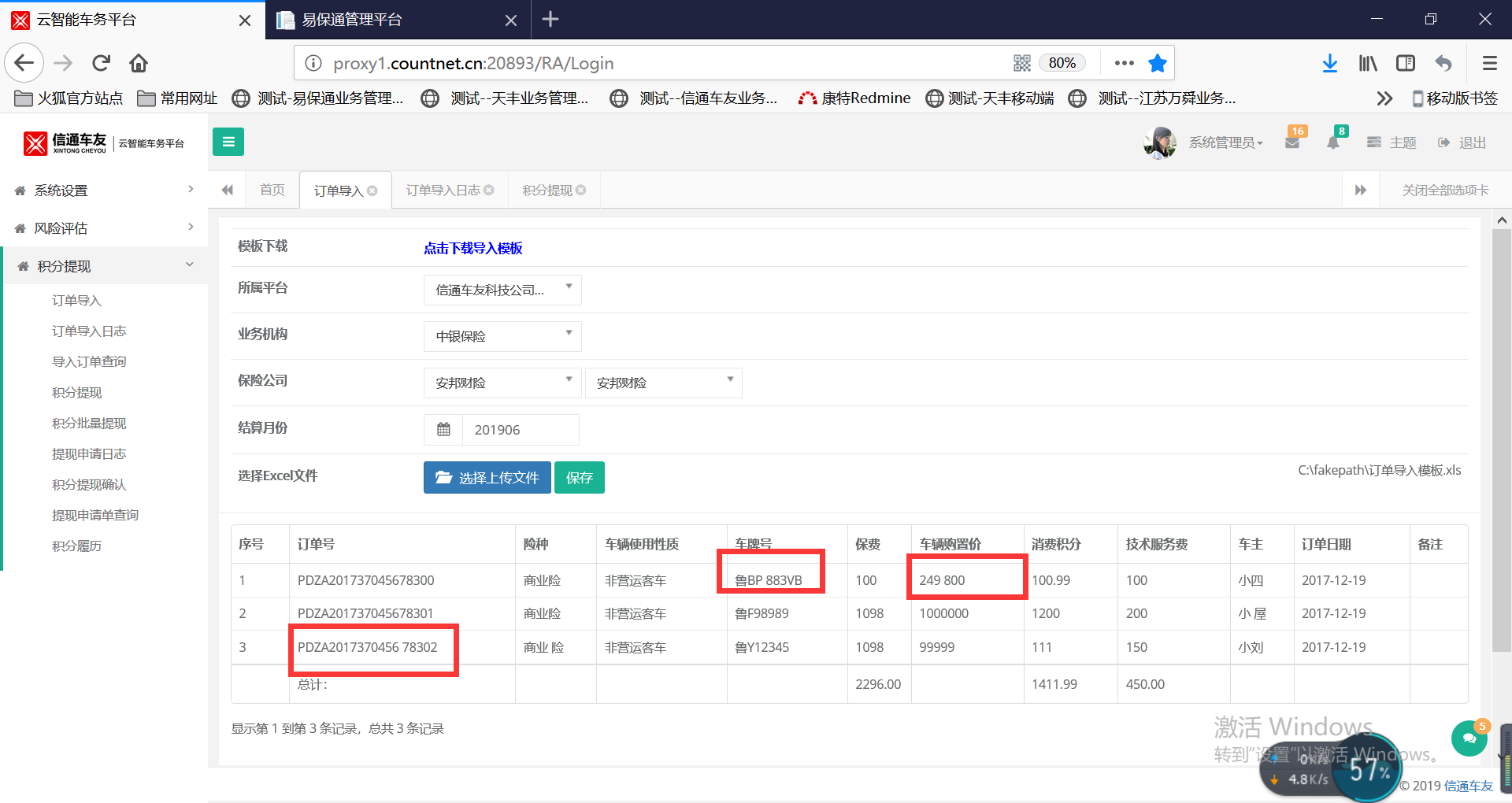This screenshot has height=803, width=1512.
Task: Close the 订单导入日志 tab
Action: pyautogui.click(x=489, y=191)
